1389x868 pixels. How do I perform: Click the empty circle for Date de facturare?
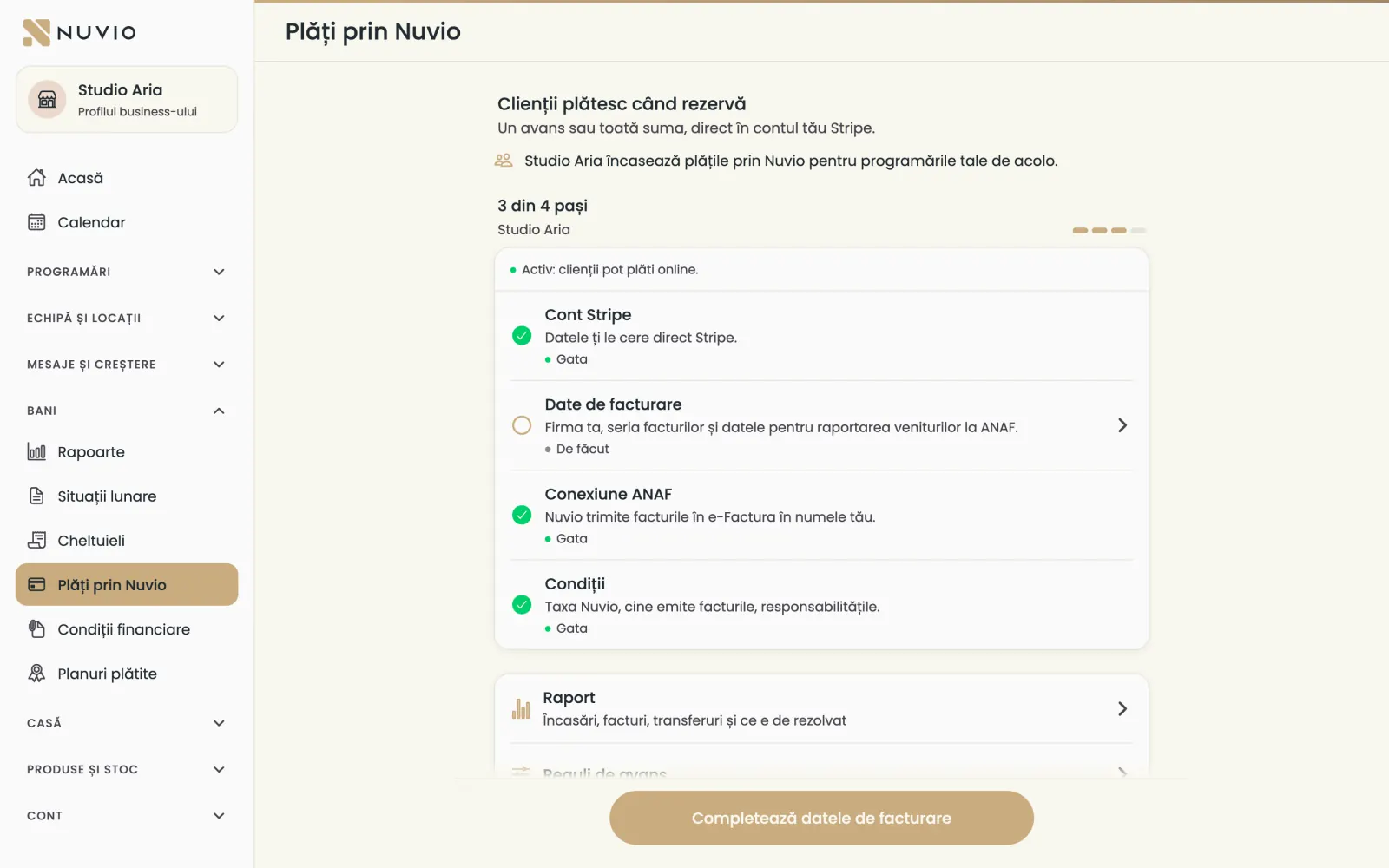click(x=522, y=425)
